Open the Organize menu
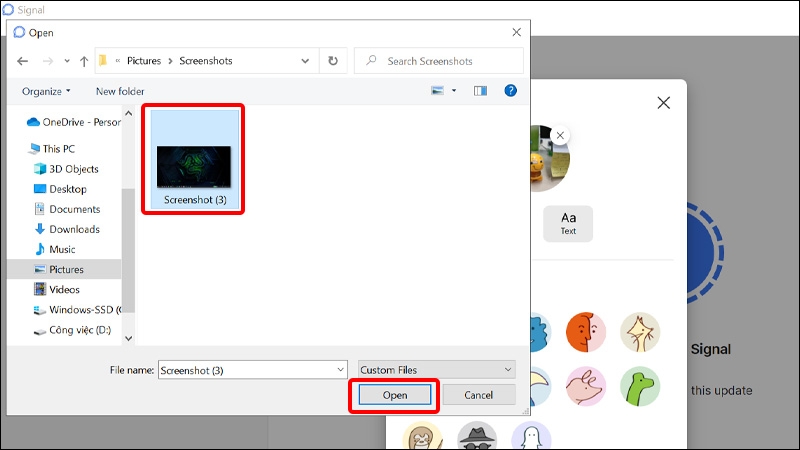This screenshot has width=800, height=450. pyautogui.click(x=46, y=91)
